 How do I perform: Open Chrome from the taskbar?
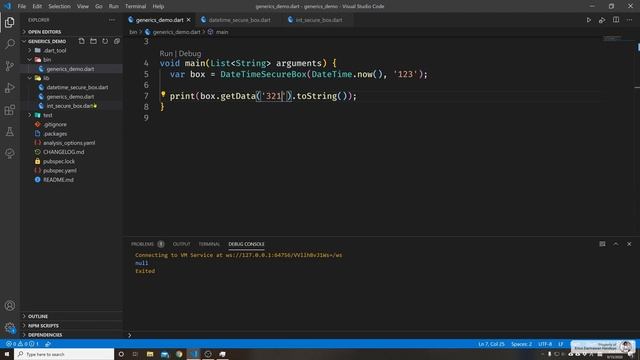point(179,354)
